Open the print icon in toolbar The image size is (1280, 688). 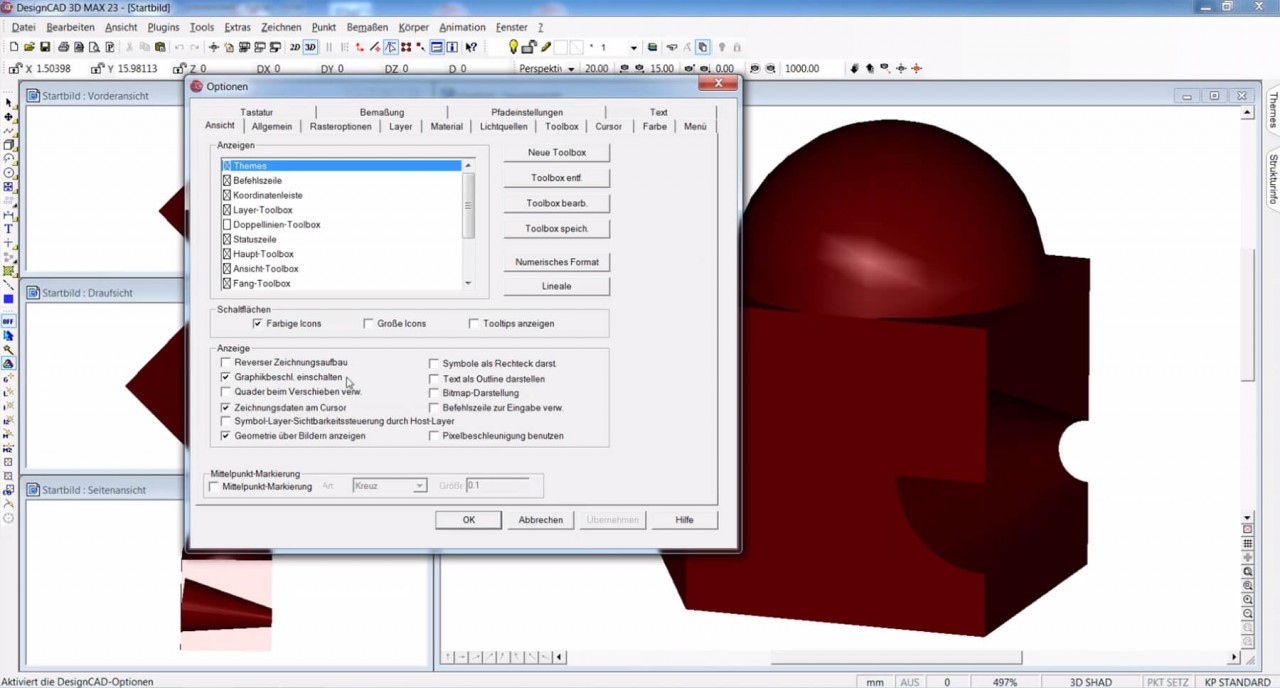pos(64,46)
